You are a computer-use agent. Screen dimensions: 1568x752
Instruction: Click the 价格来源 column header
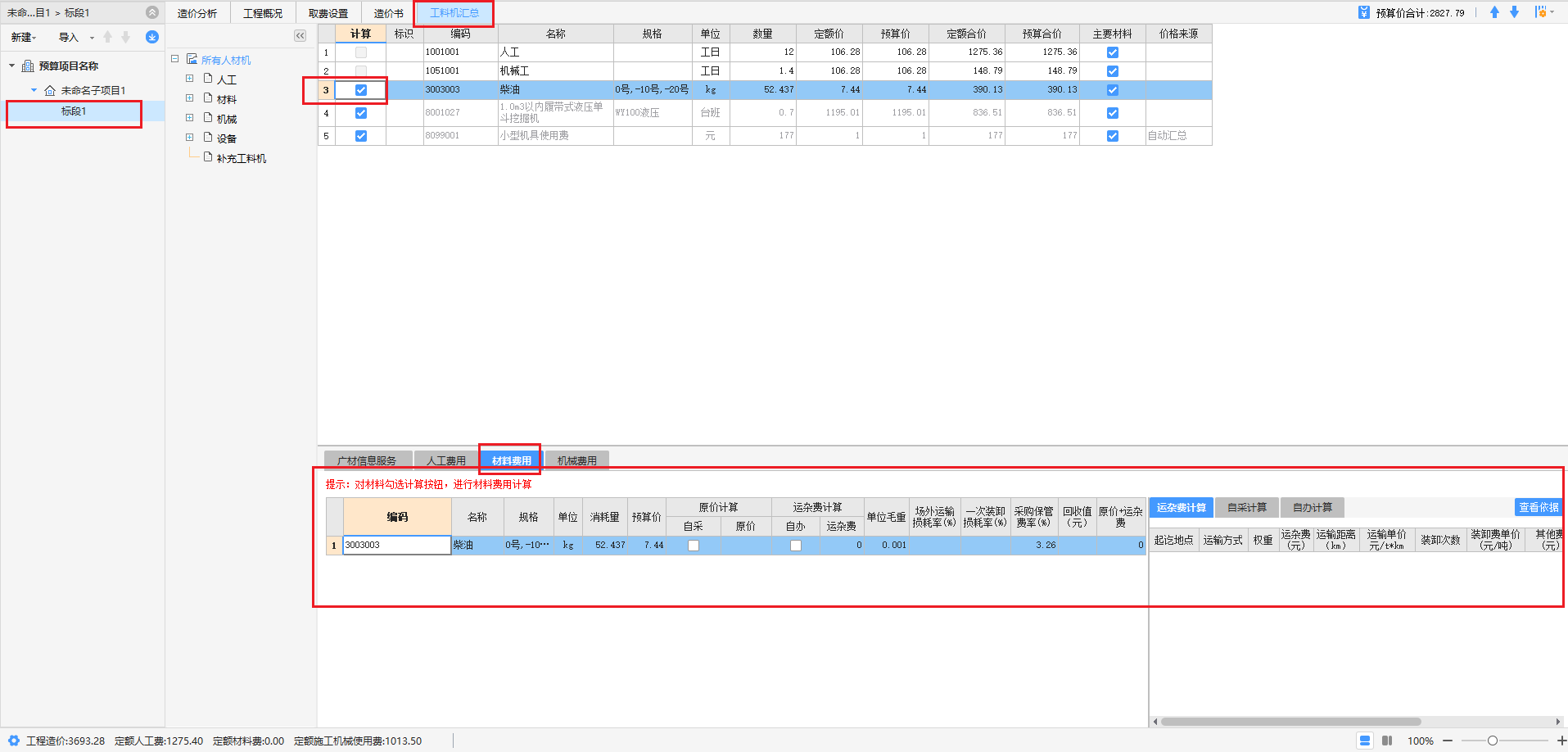tap(1178, 34)
